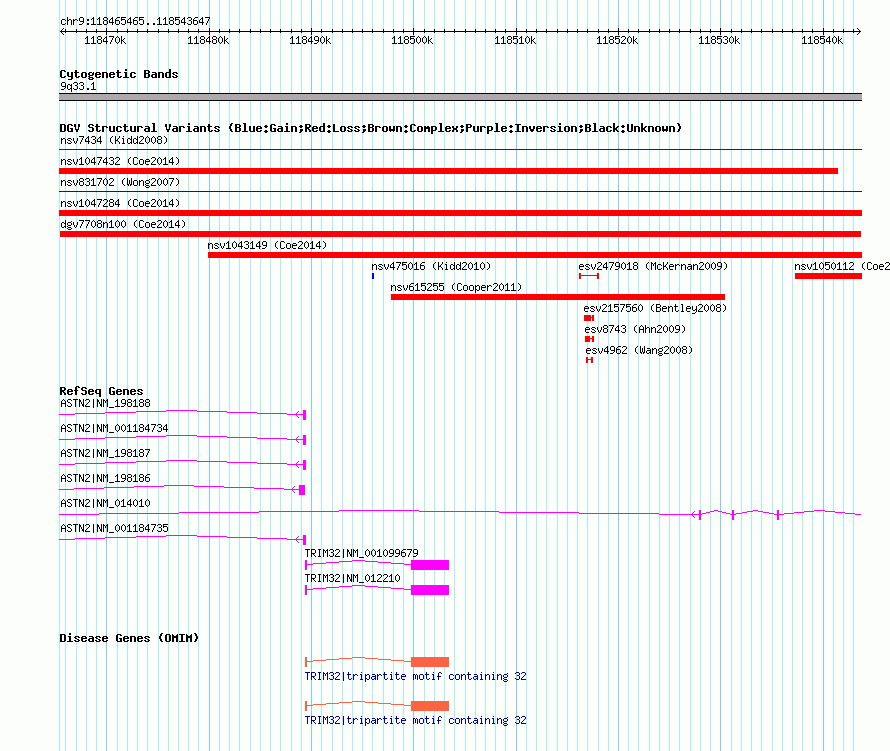Screen dimensions: 890x751
Task: Open variant label nsv1050112
Action: 841,266
